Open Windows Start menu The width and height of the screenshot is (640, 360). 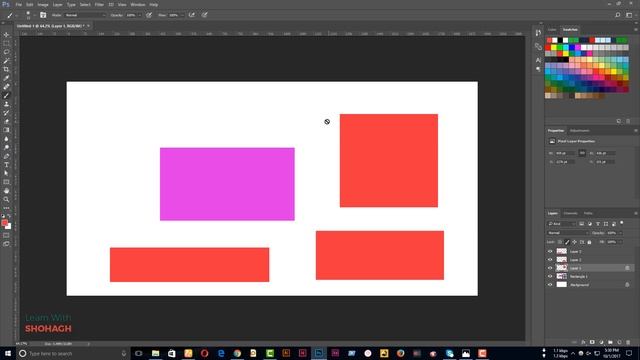[x=7, y=353]
